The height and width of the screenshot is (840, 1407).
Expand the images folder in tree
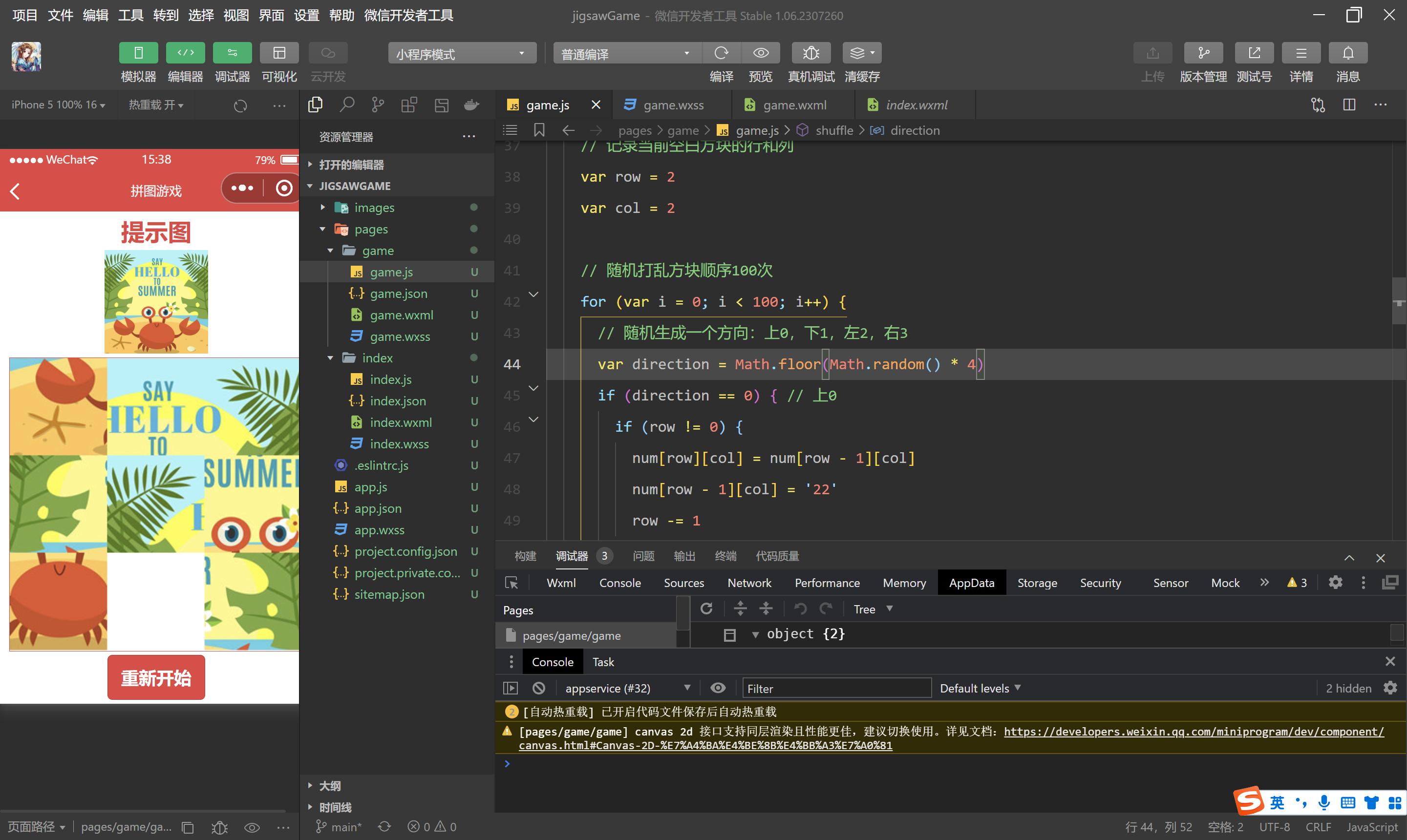(x=323, y=208)
